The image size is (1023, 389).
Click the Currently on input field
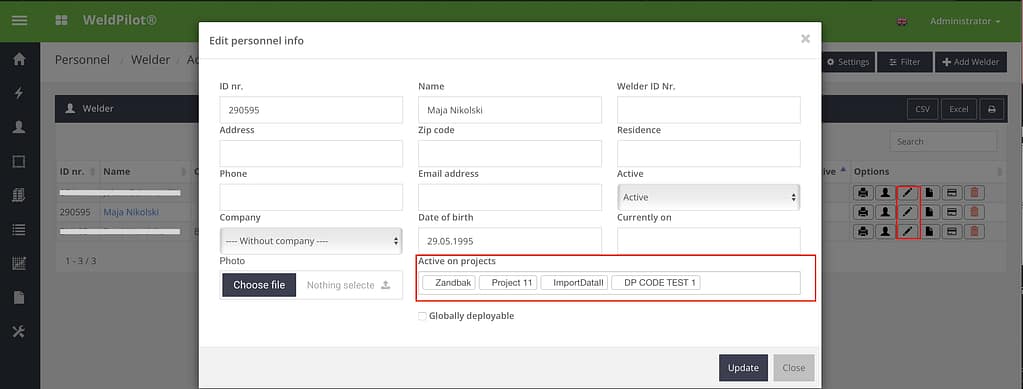709,240
